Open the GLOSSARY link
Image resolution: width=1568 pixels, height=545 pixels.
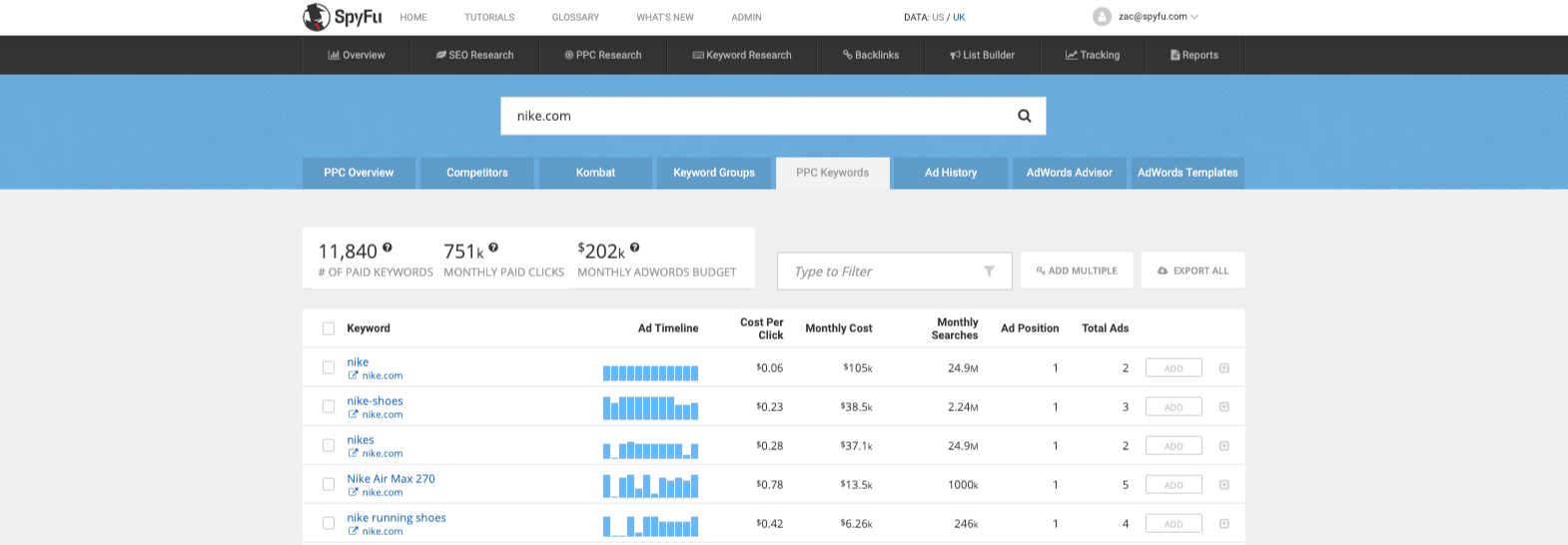575,17
